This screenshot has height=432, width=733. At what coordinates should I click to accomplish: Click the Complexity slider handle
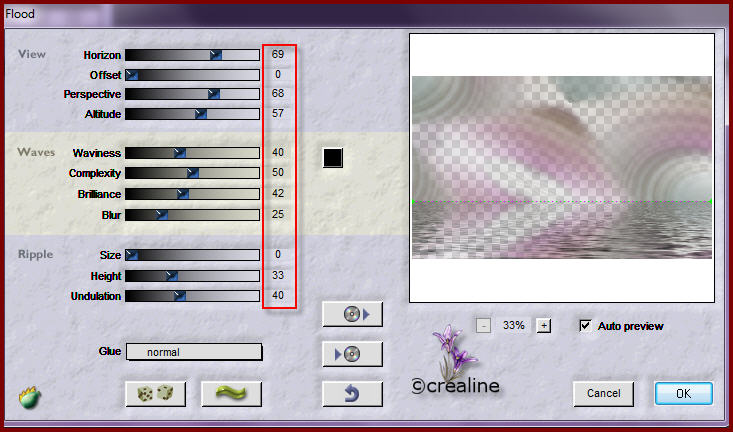193,173
